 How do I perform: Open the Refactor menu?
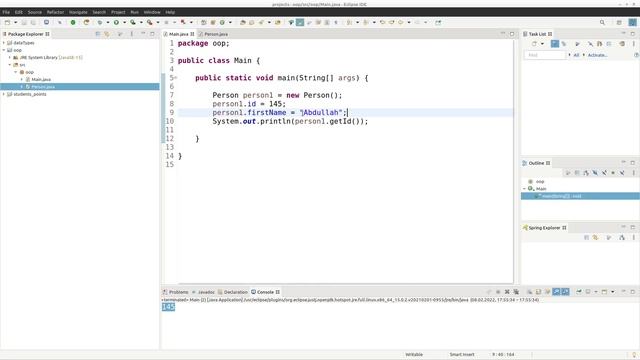tap(55, 12)
